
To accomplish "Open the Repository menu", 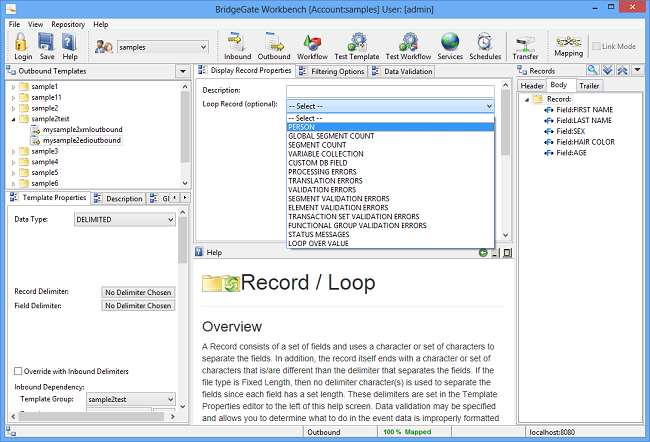I will [68, 24].
